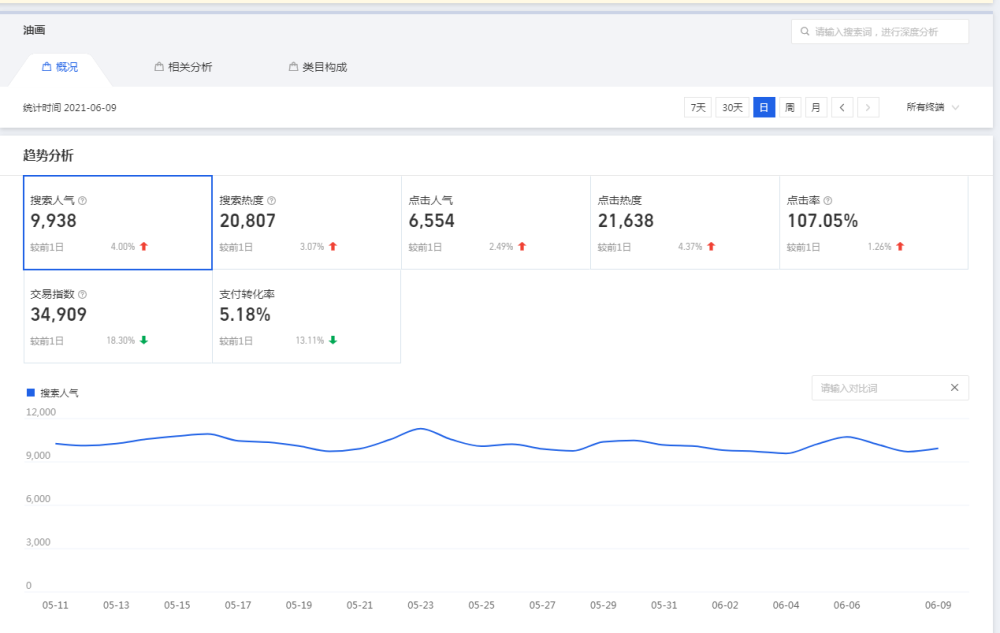Open the 概况 tab
1000x633 pixels.
click(60, 67)
